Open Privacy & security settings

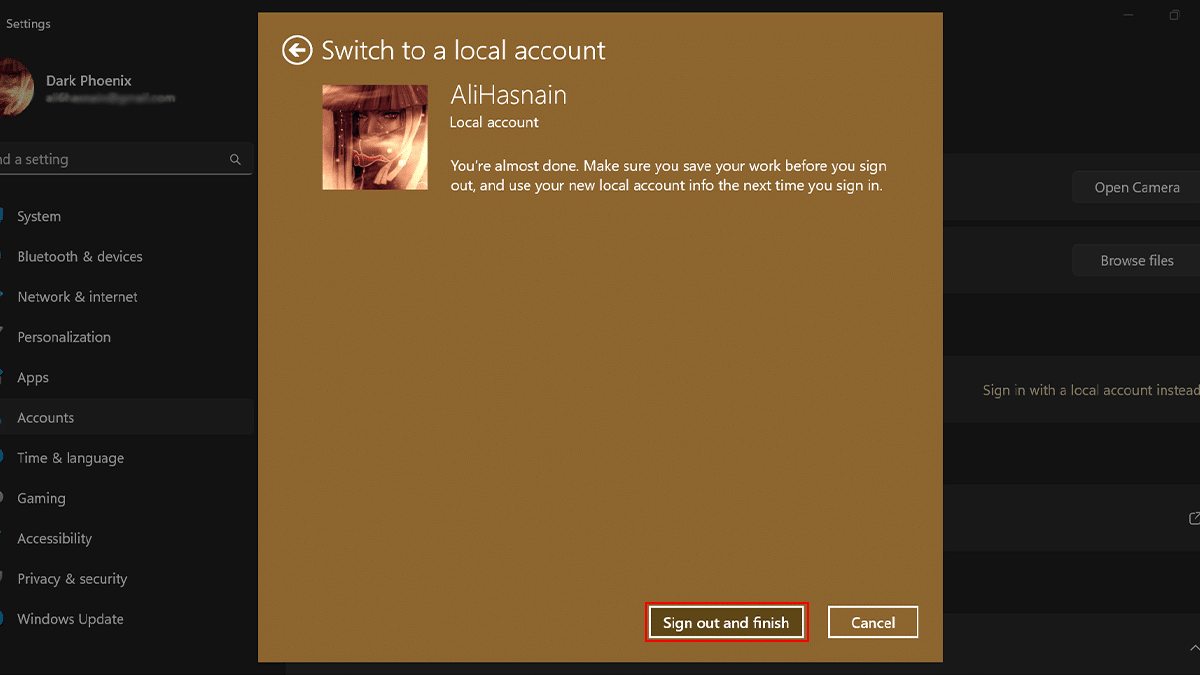click(x=72, y=579)
